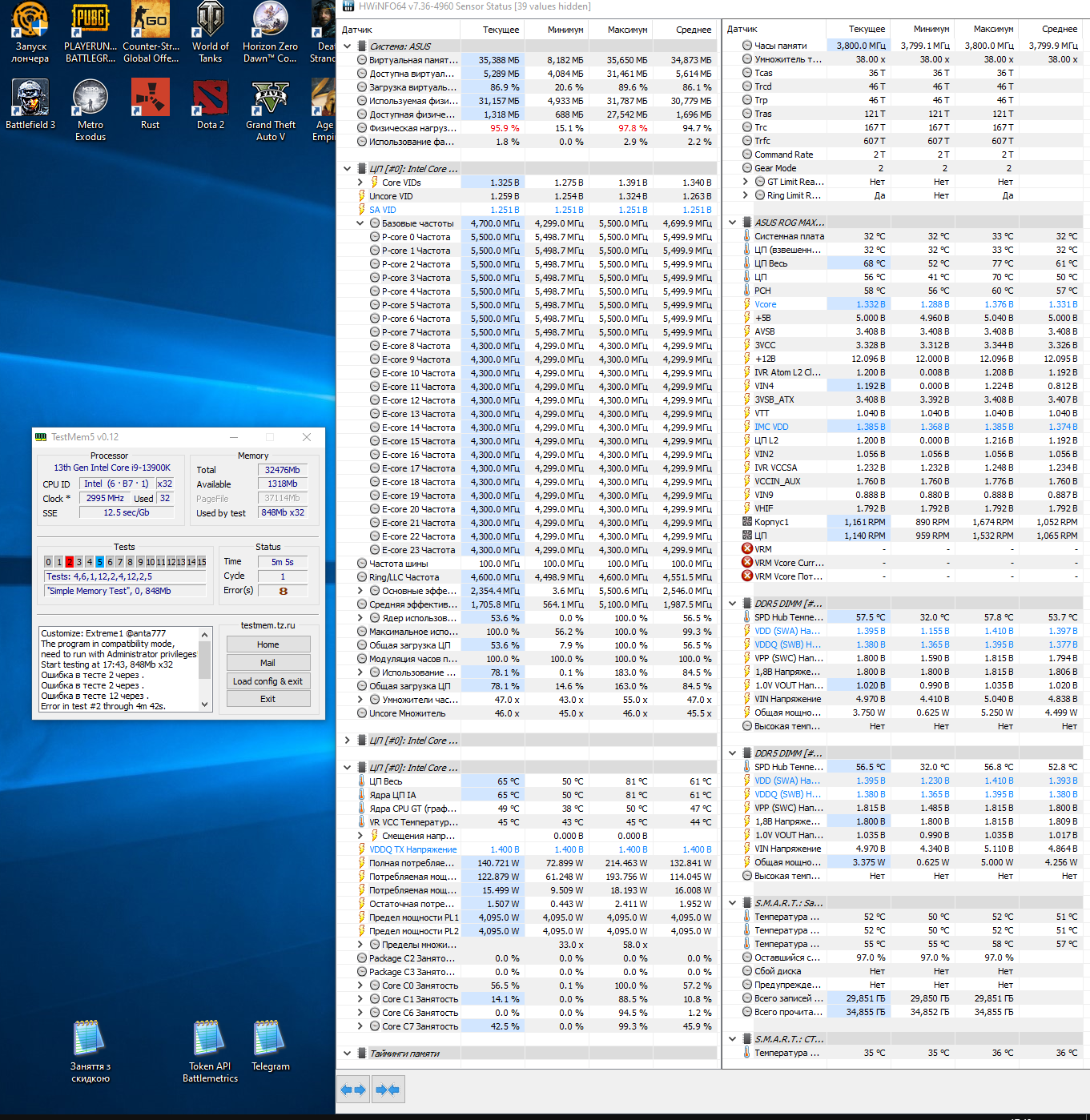Screen dimensions: 1090x1120
Task: Select the blue SA VID row
Action: click(527, 210)
